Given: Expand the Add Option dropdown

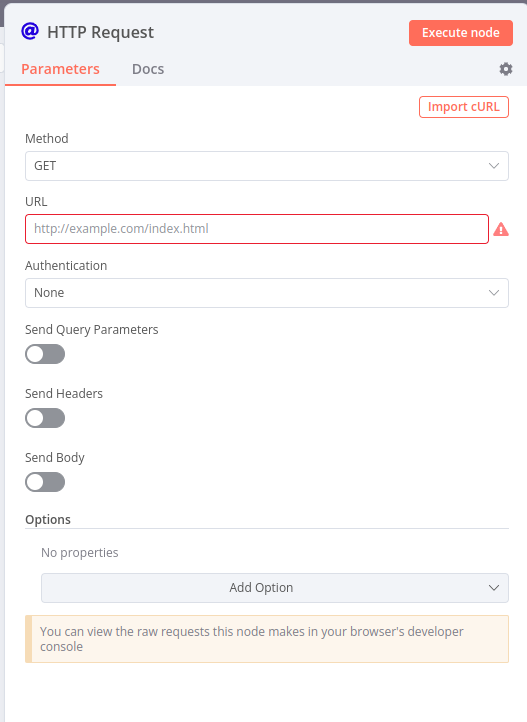Looking at the screenshot, I should point(275,588).
